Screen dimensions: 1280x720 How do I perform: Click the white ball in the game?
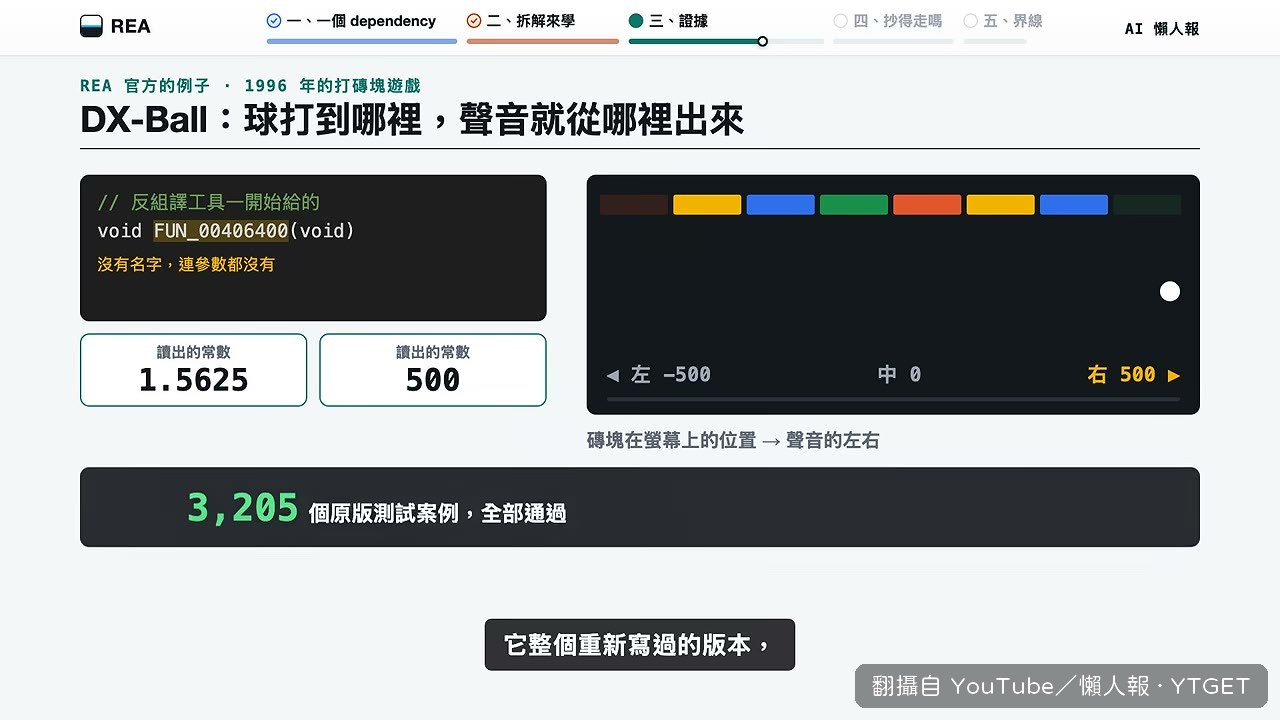1170,291
